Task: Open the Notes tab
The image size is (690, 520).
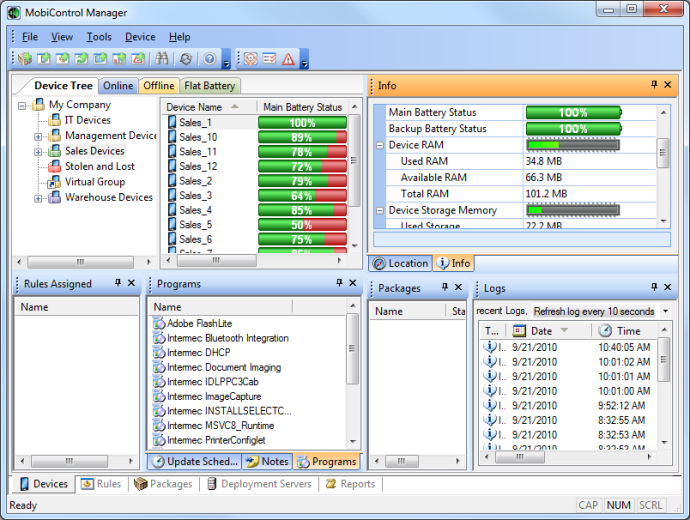Action: point(267,461)
